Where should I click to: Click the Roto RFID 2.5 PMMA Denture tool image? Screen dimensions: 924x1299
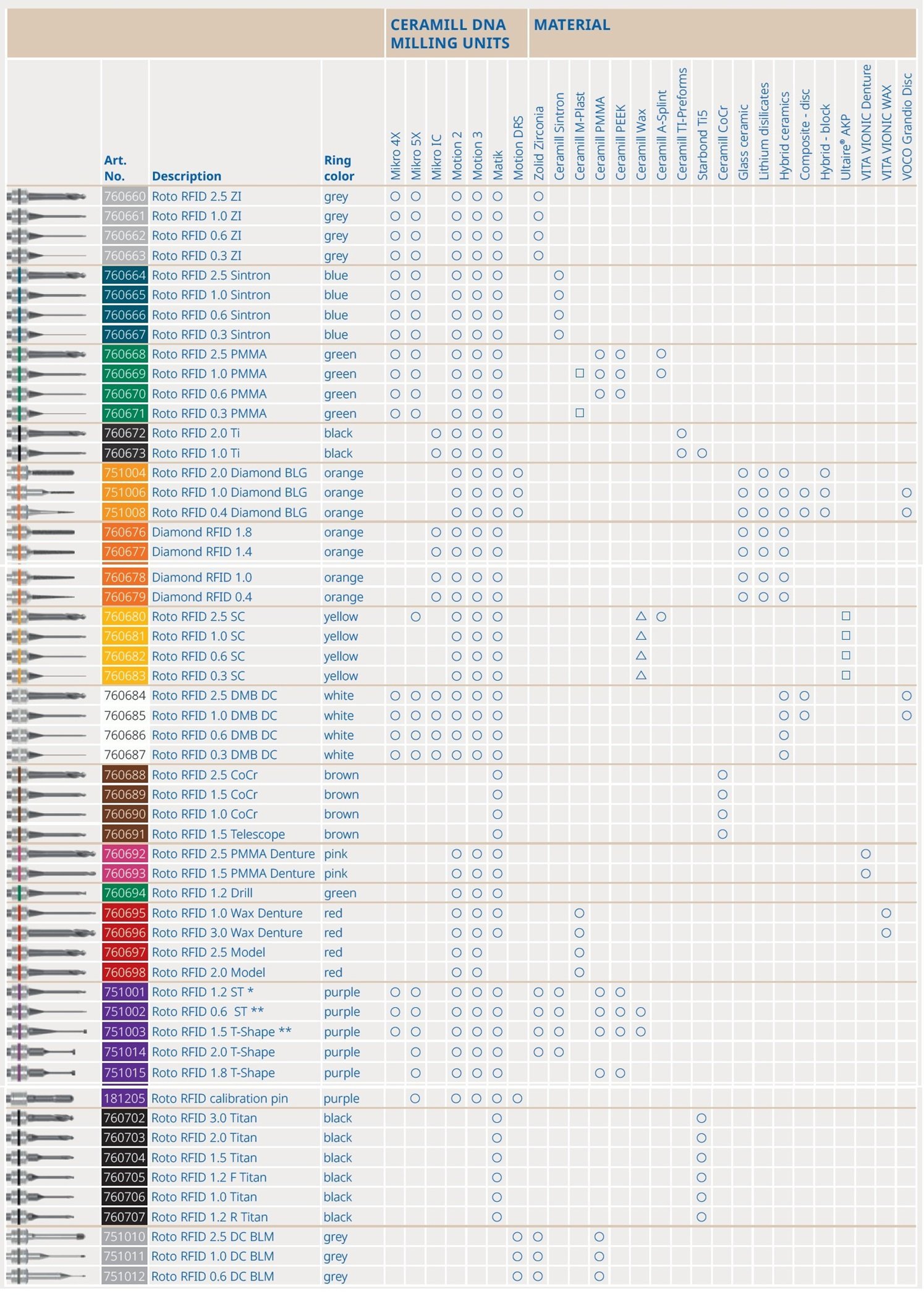[51, 854]
